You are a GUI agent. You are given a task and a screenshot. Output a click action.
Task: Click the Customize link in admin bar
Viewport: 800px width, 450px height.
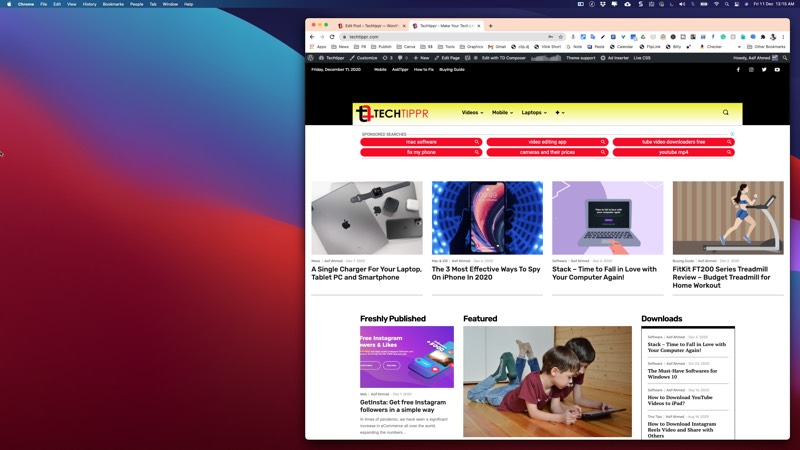point(363,58)
